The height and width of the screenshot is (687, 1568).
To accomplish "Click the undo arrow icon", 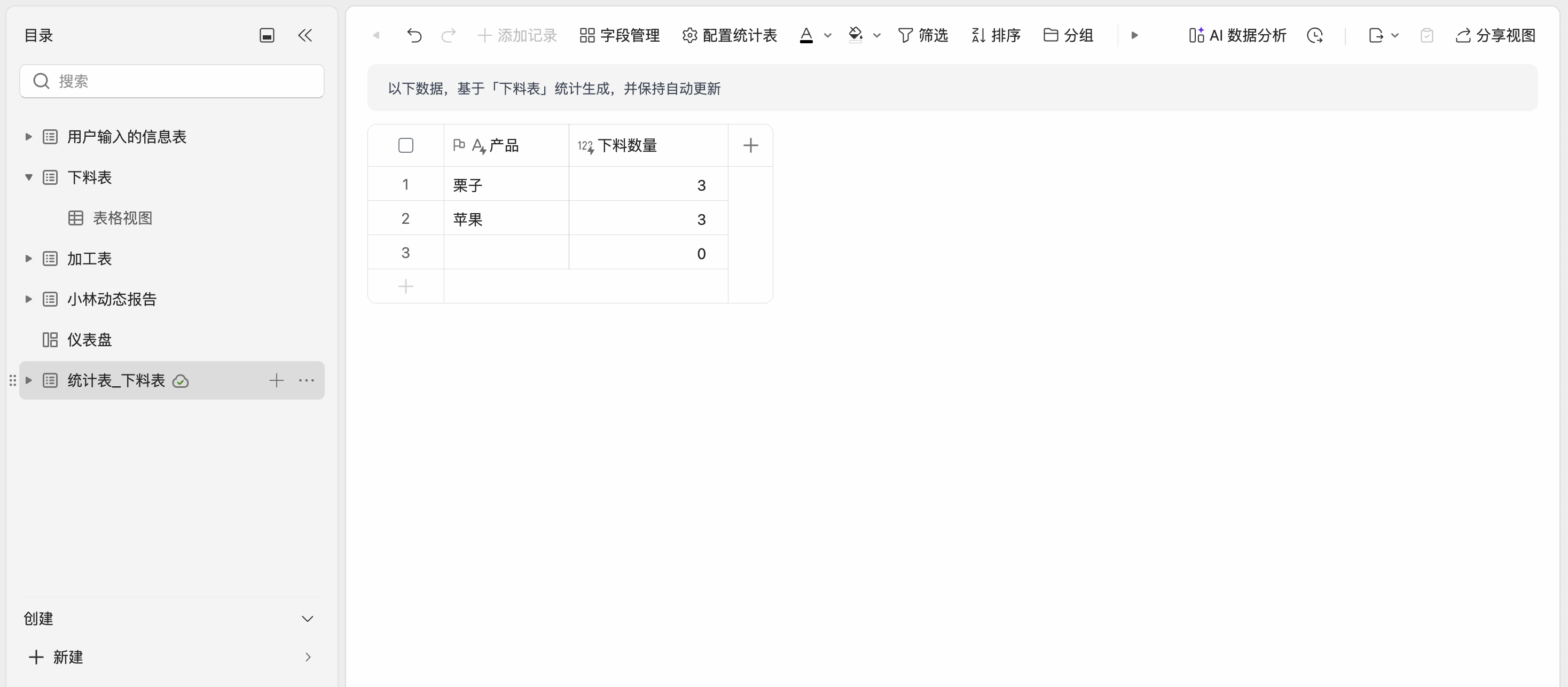I will pyautogui.click(x=414, y=35).
